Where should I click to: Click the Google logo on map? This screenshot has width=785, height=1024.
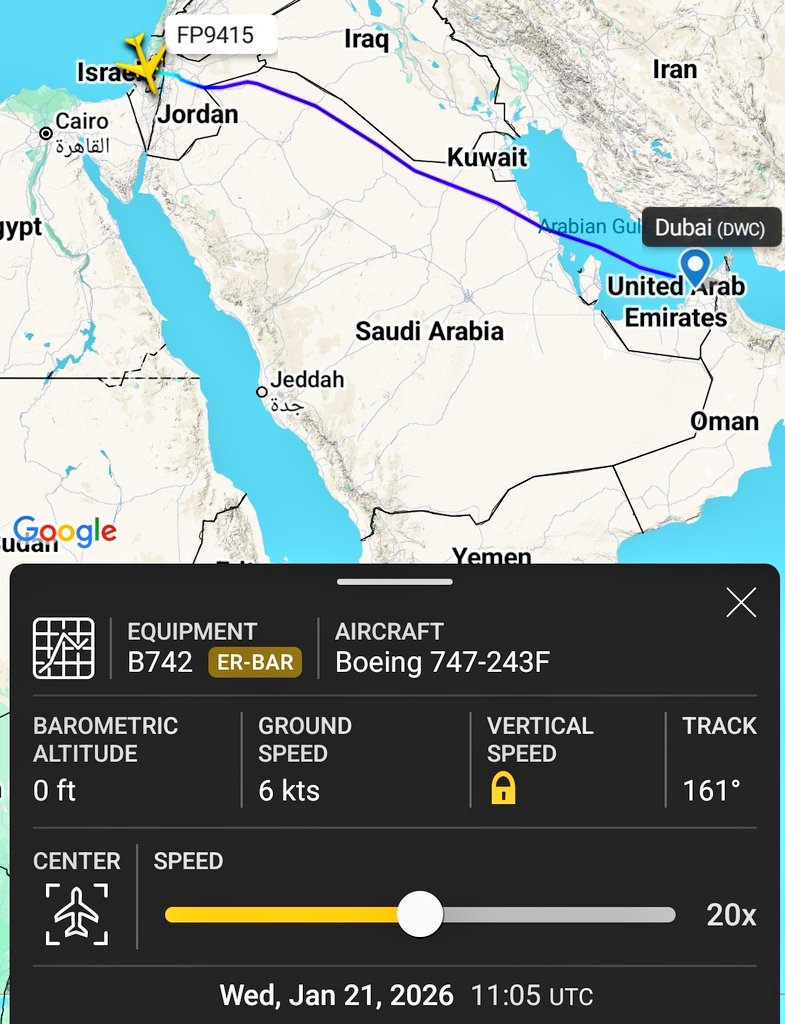[x=65, y=531]
